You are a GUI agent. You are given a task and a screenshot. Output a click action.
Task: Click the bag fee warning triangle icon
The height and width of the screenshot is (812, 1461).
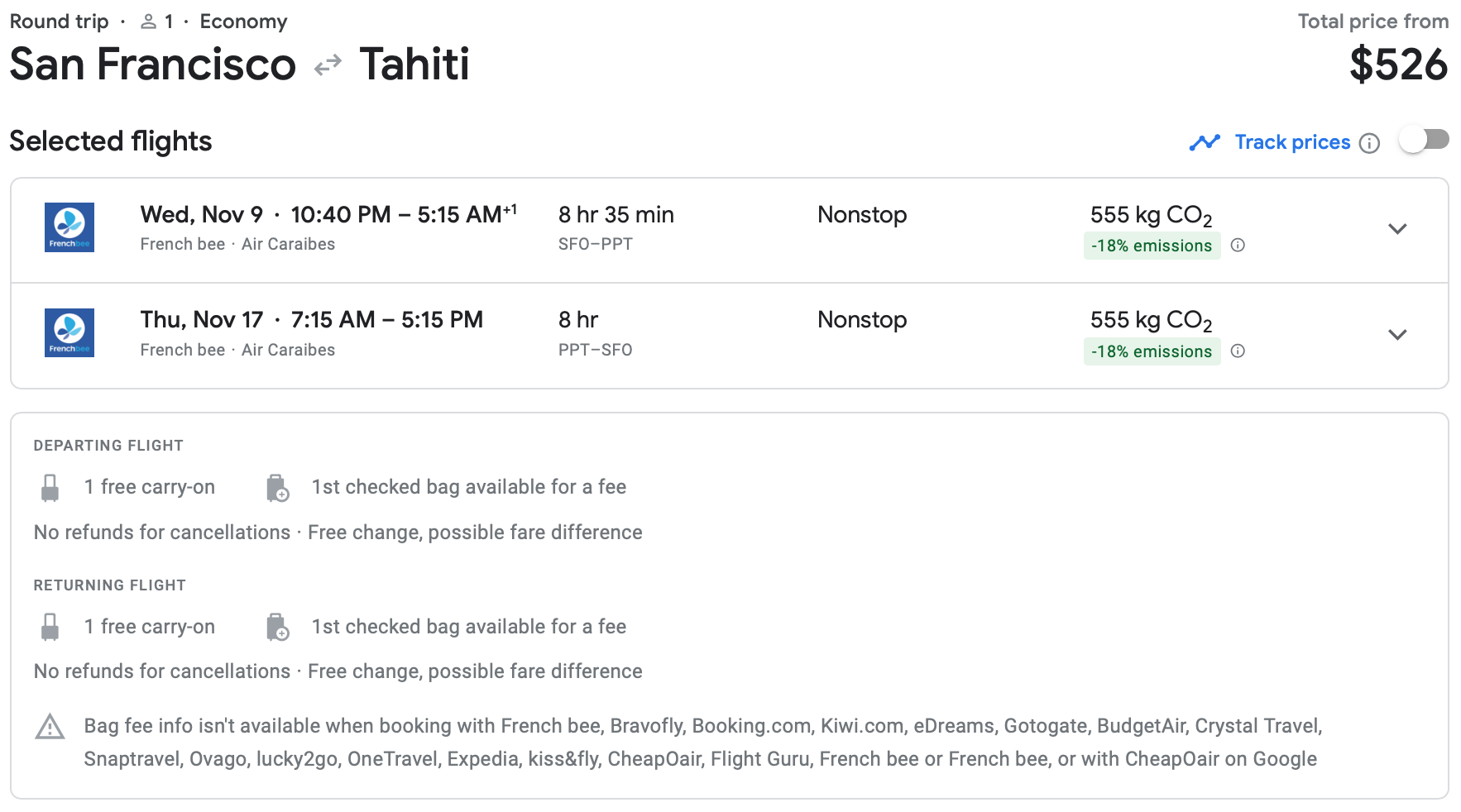coord(50,727)
